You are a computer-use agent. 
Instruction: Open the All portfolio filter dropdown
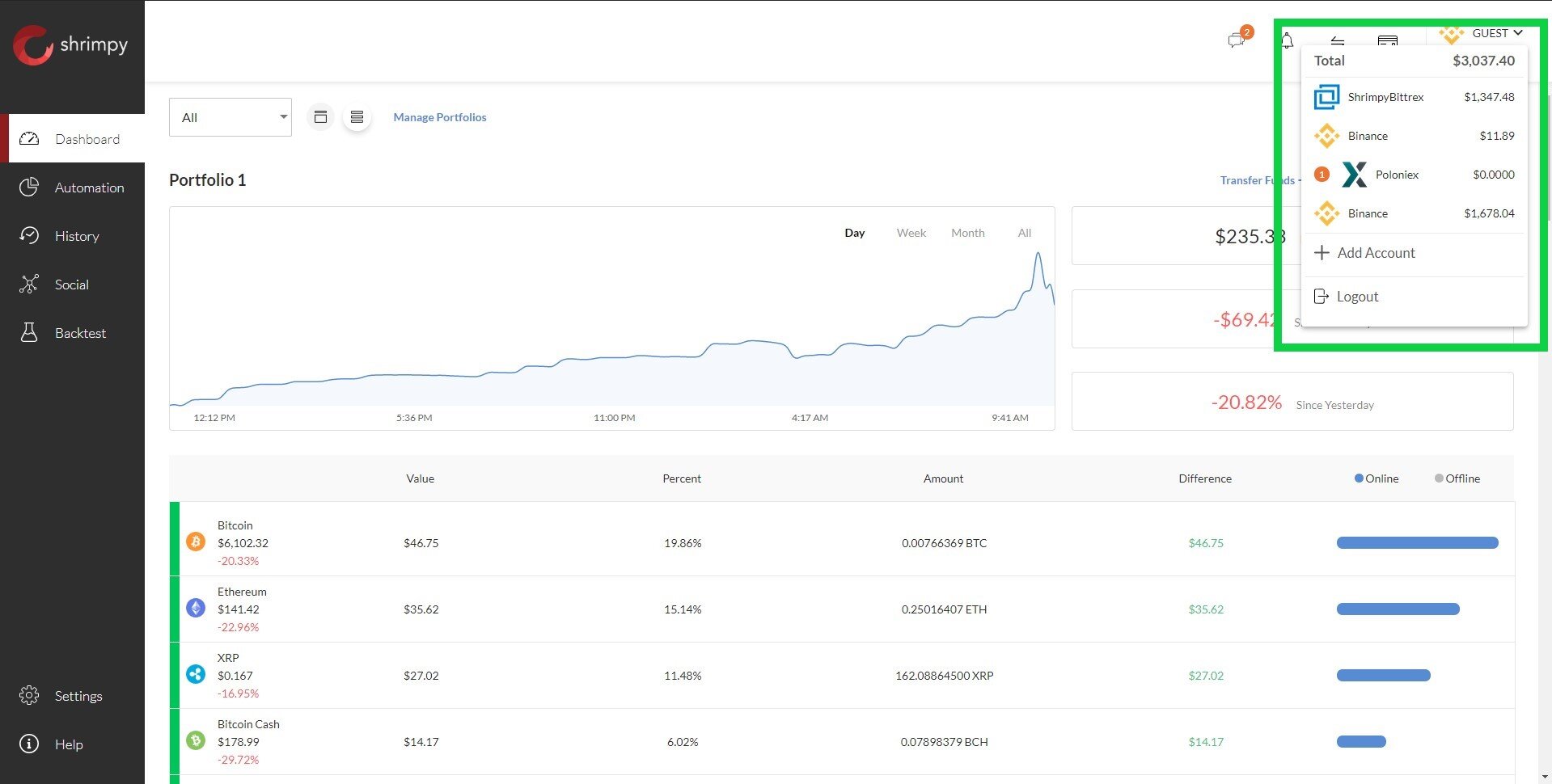230,117
